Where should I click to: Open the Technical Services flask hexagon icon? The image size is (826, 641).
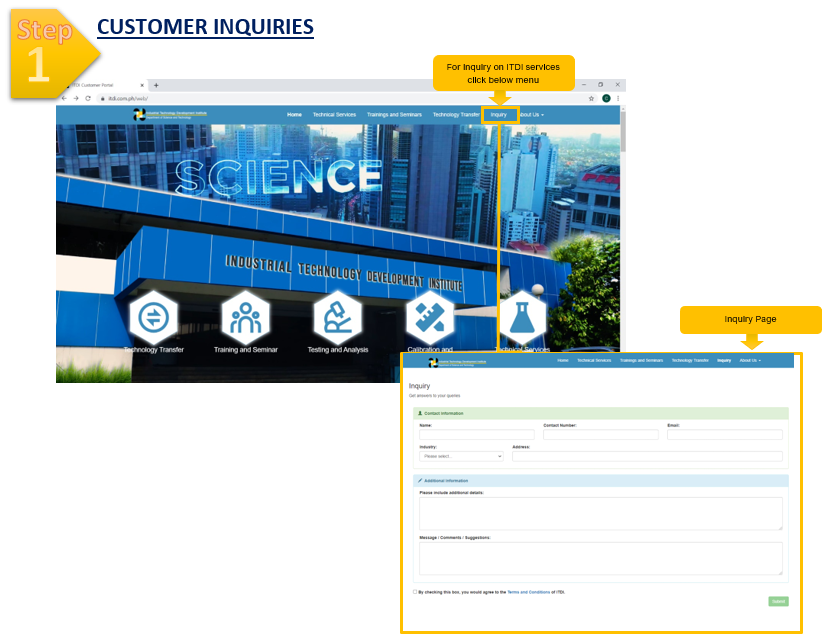point(523,318)
